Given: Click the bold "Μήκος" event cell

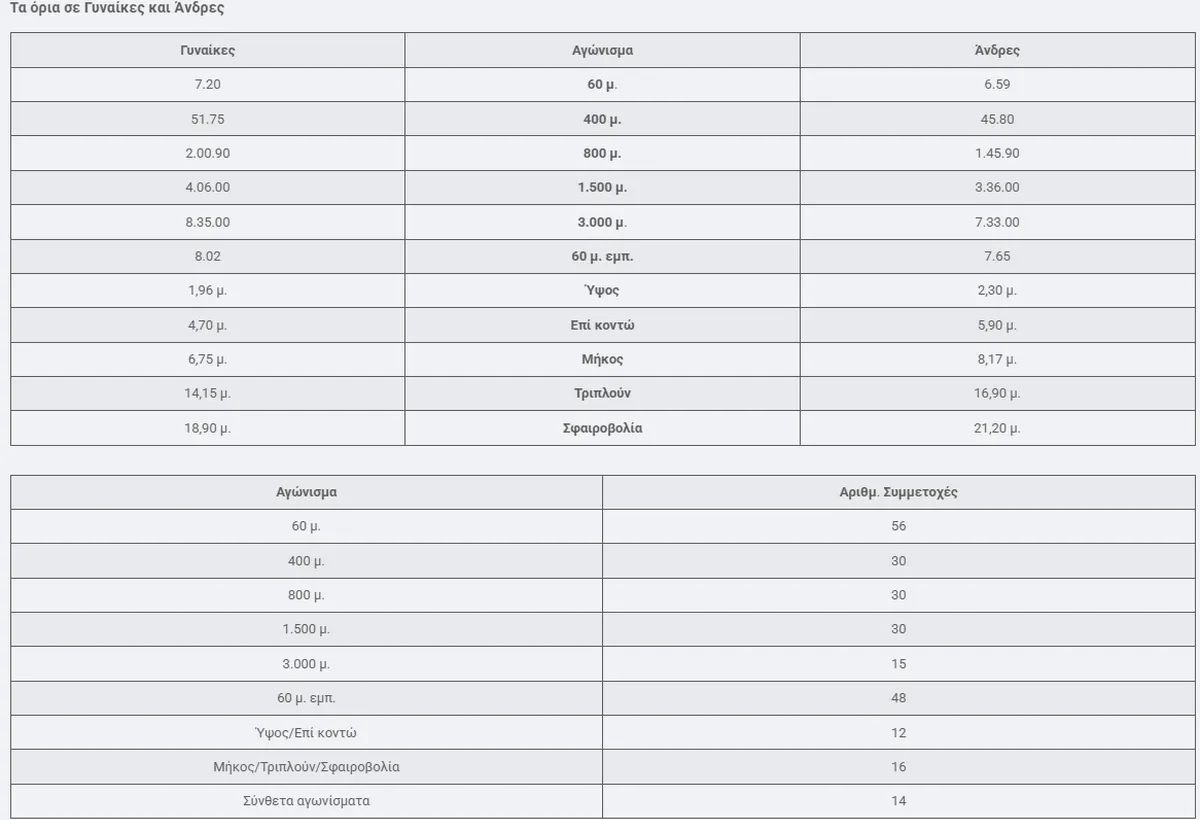Looking at the screenshot, I should click(602, 359).
